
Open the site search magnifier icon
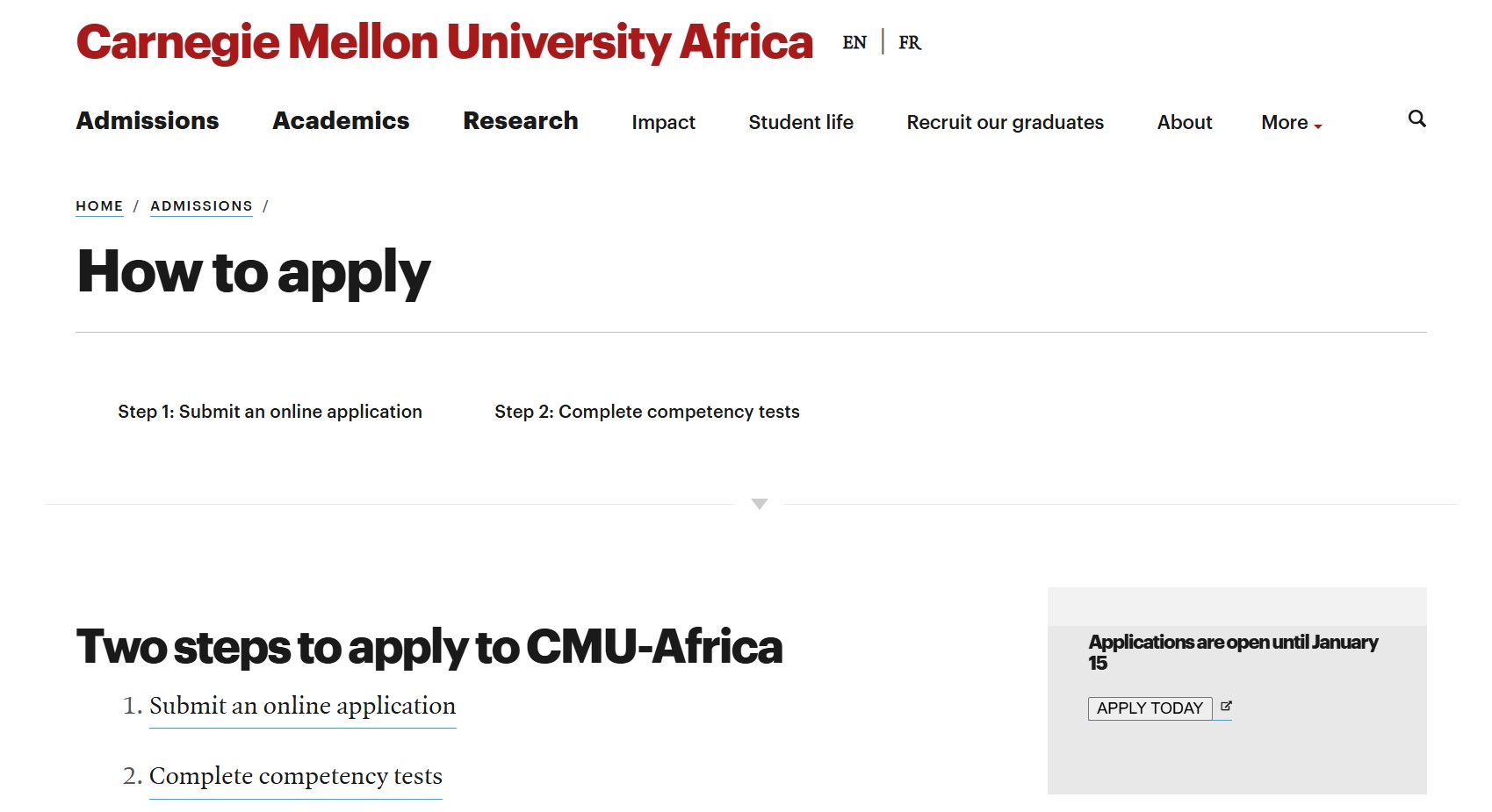click(1416, 119)
